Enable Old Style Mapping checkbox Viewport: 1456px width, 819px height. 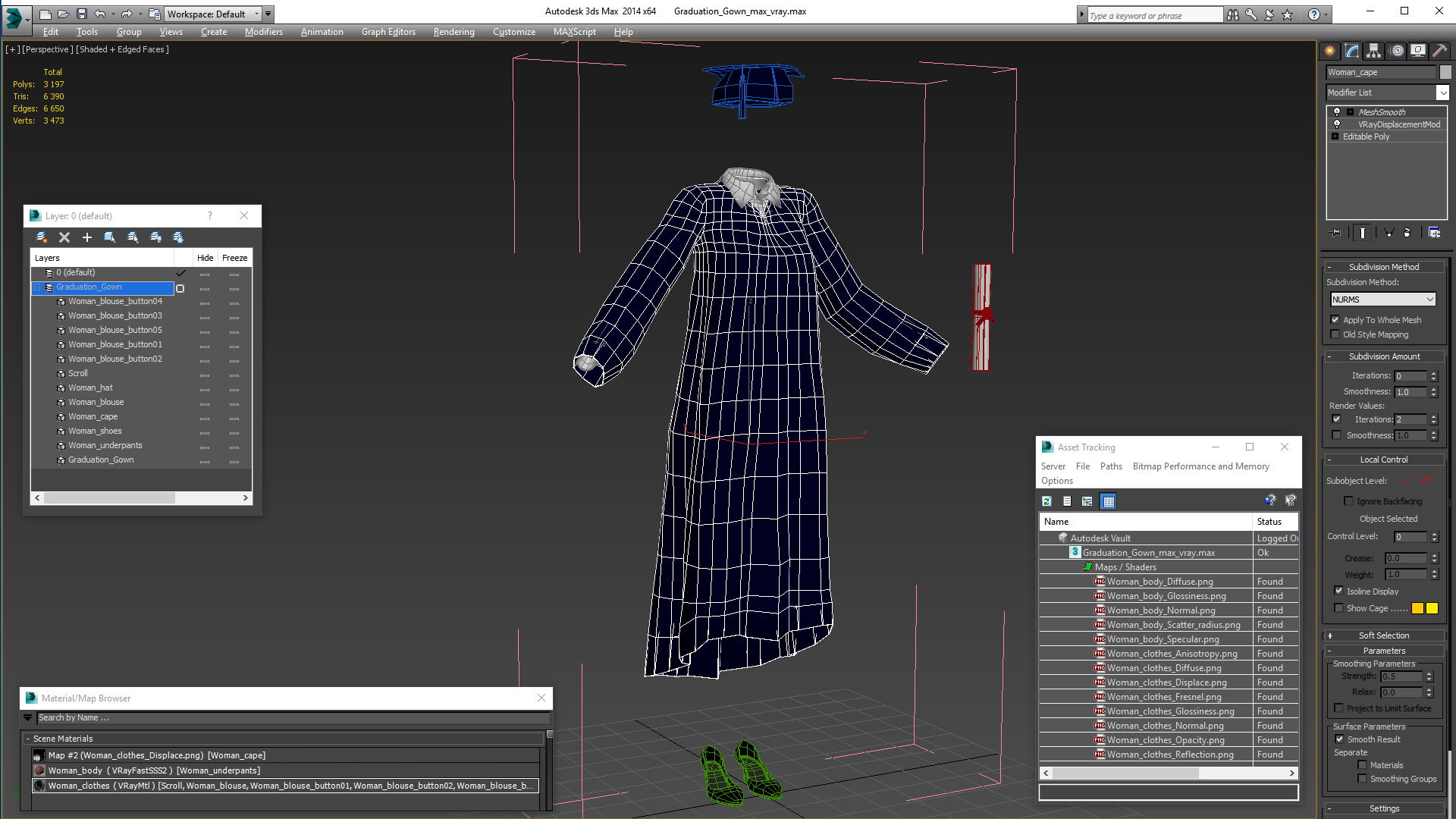(x=1335, y=334)
